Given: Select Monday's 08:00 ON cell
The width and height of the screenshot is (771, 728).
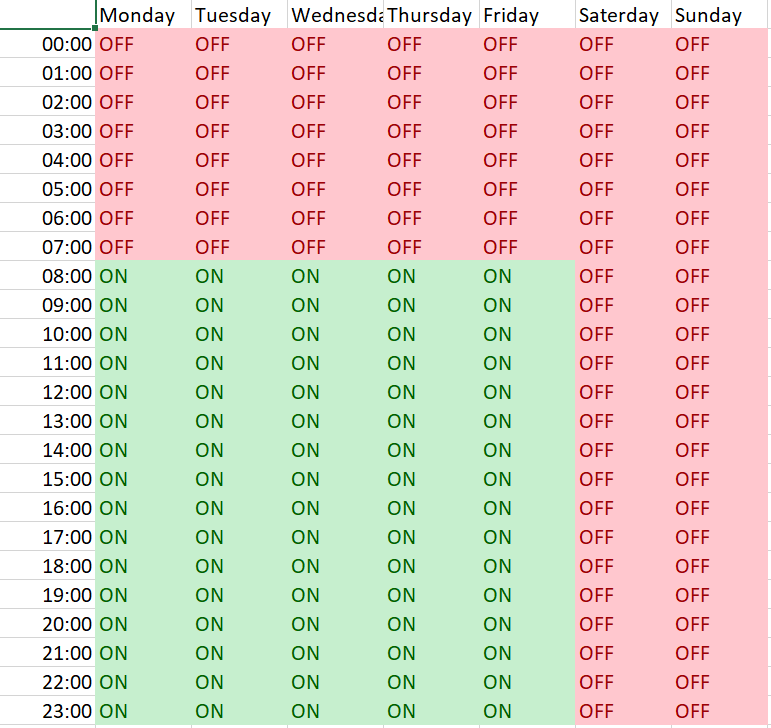Looking at the screenshot, I should tap(142, 276).
